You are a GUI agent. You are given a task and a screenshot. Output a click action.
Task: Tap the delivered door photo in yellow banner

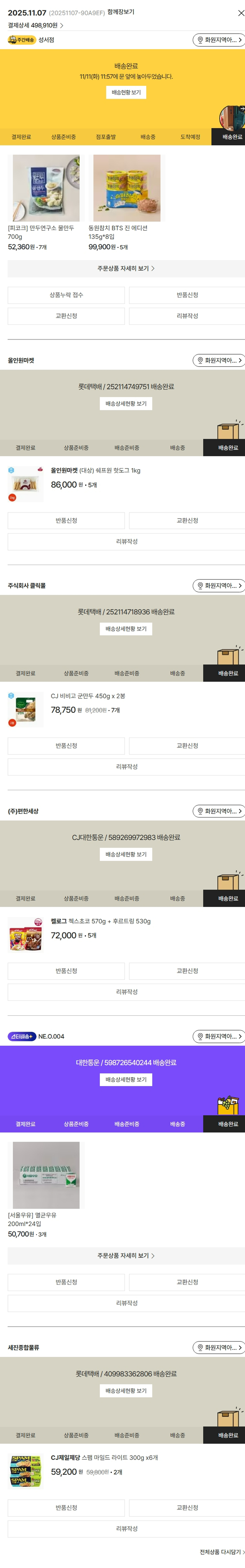232,117
